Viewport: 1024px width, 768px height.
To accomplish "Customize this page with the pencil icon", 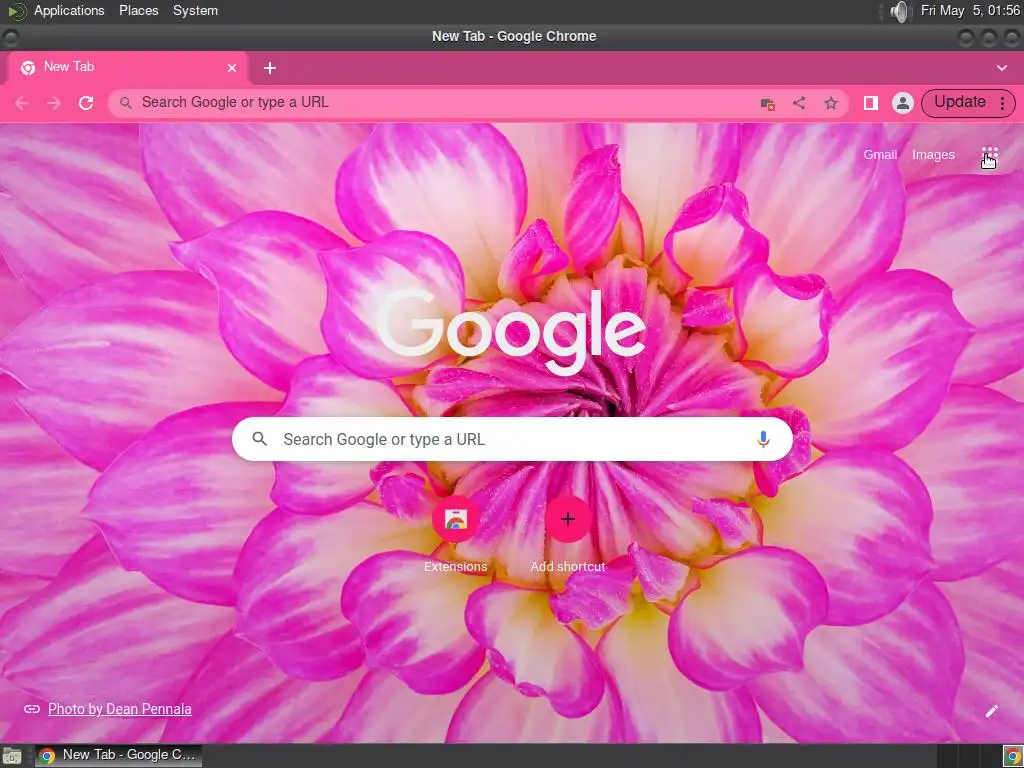I will coord(991,711).
